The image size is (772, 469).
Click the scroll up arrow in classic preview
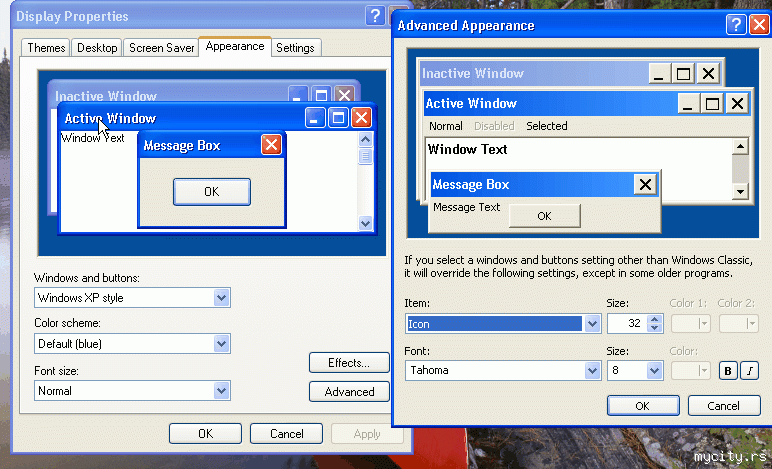click(x=740, y=146)
